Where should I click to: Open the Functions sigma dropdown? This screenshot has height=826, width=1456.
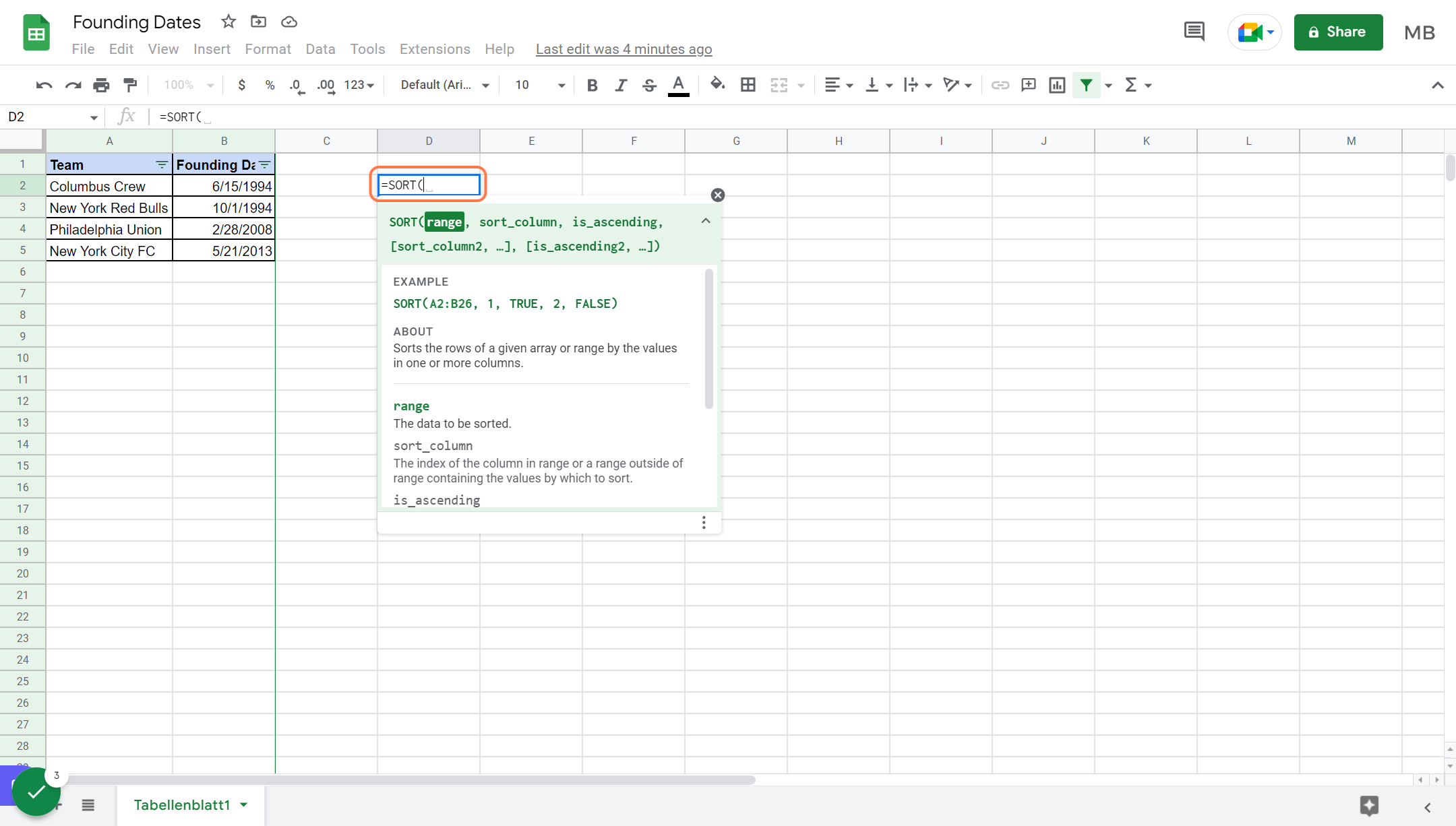1138,85
